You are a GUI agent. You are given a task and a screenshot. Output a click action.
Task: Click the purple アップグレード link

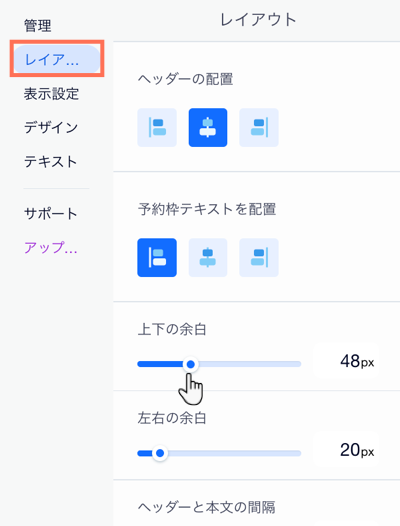(x=51, y=248)
